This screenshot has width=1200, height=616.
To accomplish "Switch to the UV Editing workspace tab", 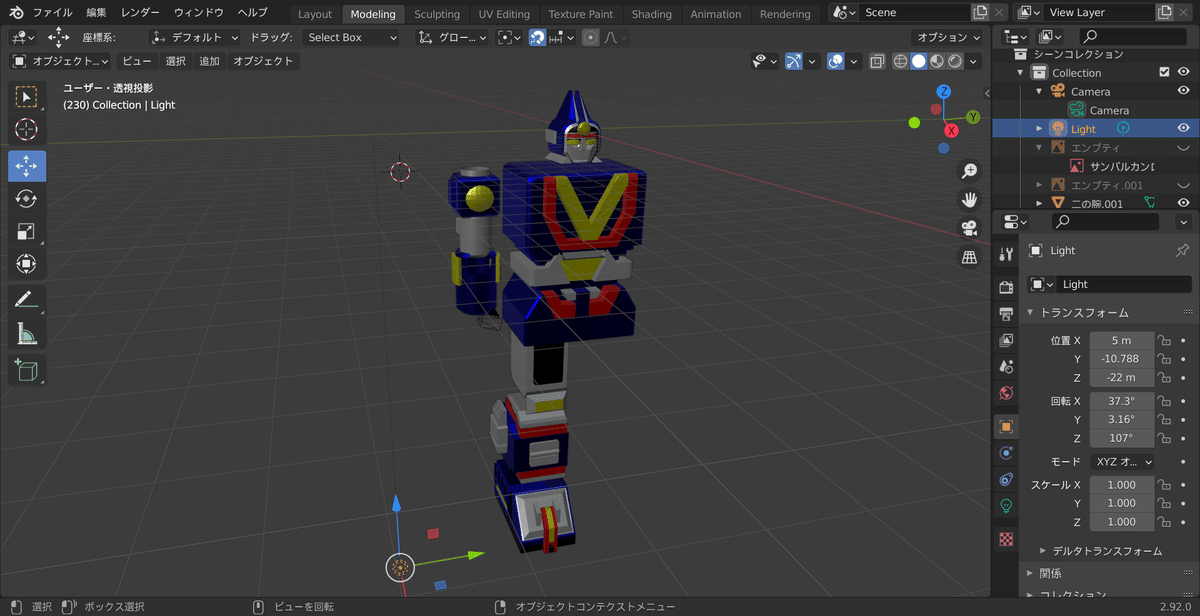I will click(x=504, y=14).
